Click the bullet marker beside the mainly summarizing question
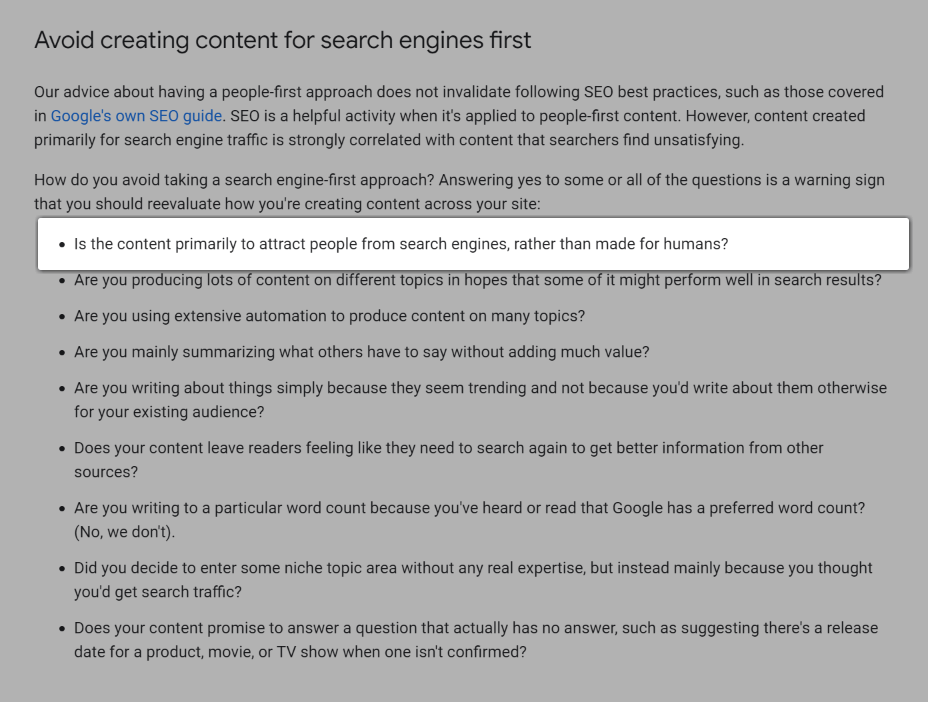 pos(62,353)
